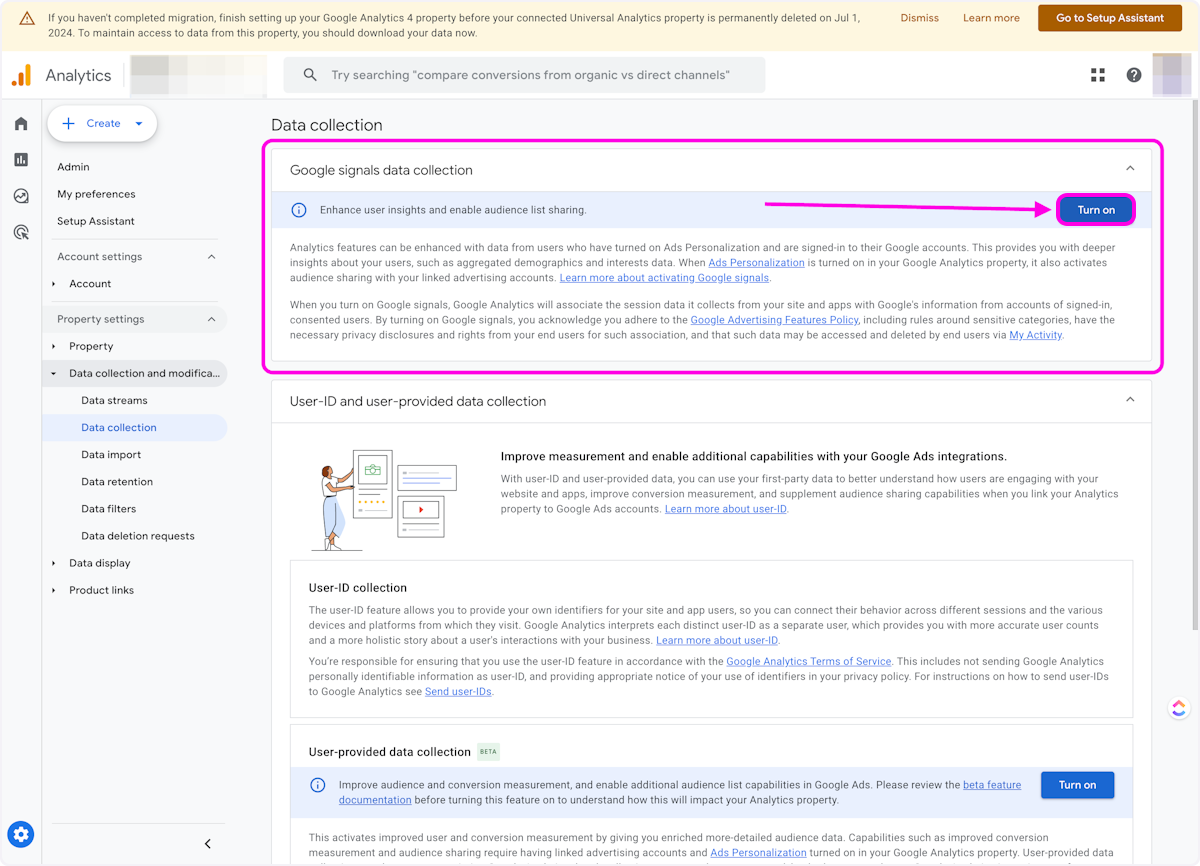Click the User-ID collection heading
This screenshot has height=866, width=1200.
pyautogui.click(x=358, y=588)
